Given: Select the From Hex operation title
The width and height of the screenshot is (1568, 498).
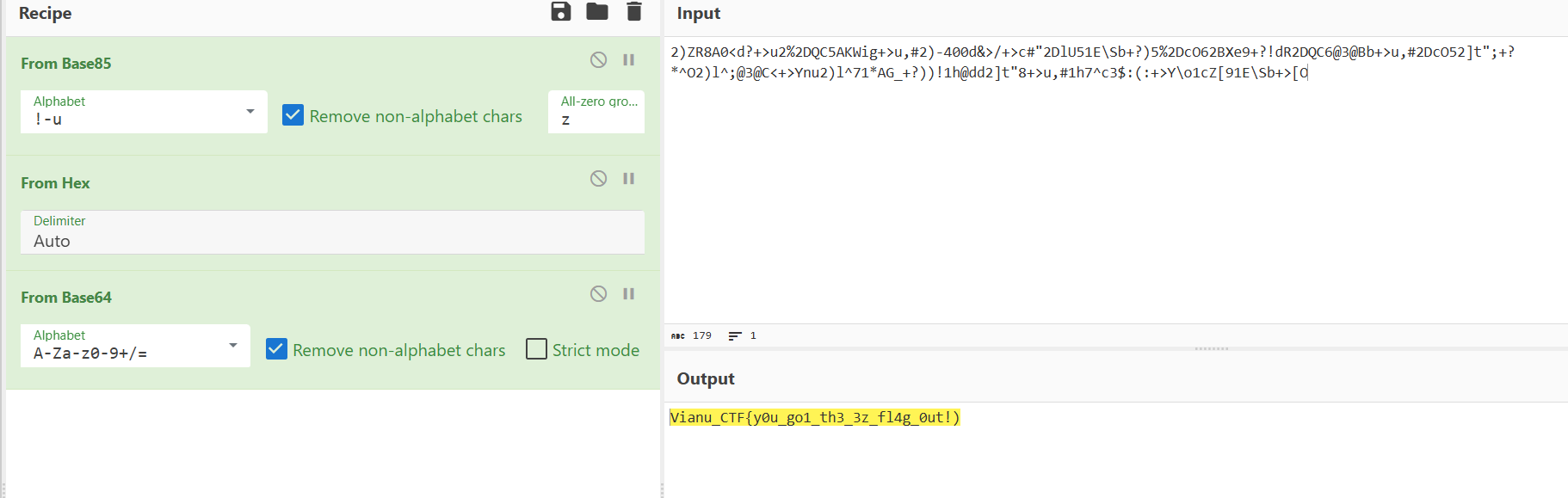Looking at the screenshot, I should (x=56, y=183).
